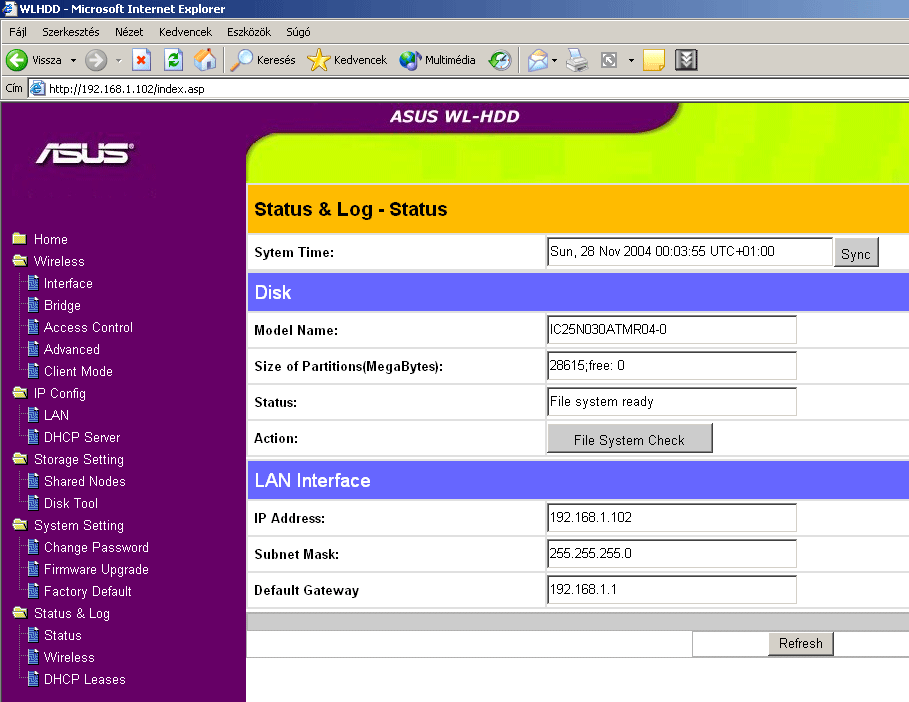The width and height of the screenshot is (909, 702).
Task: Click the ASUS logo
Action: [85, 154]
